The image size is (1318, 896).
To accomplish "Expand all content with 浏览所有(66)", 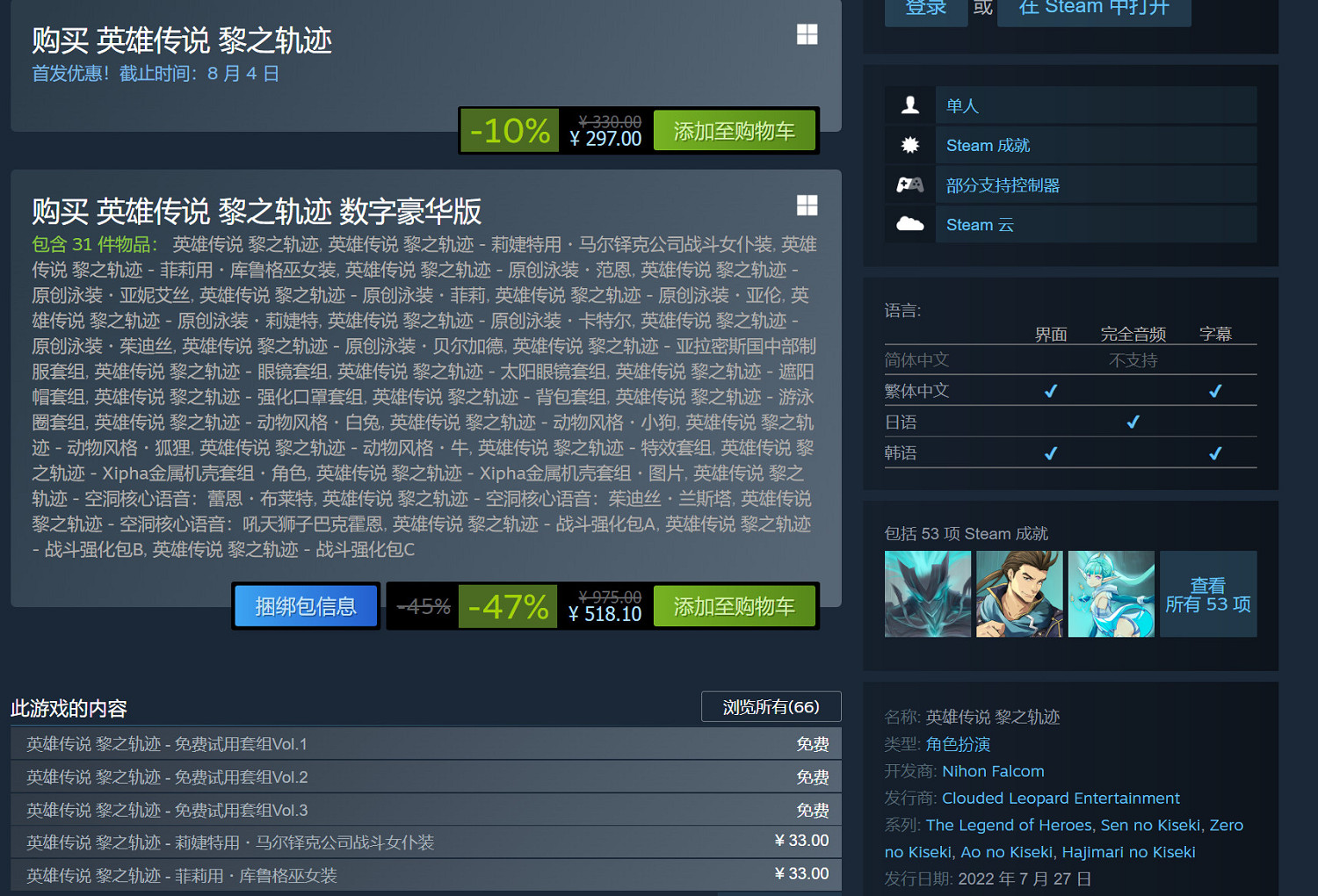I will [x=771, y=706].
